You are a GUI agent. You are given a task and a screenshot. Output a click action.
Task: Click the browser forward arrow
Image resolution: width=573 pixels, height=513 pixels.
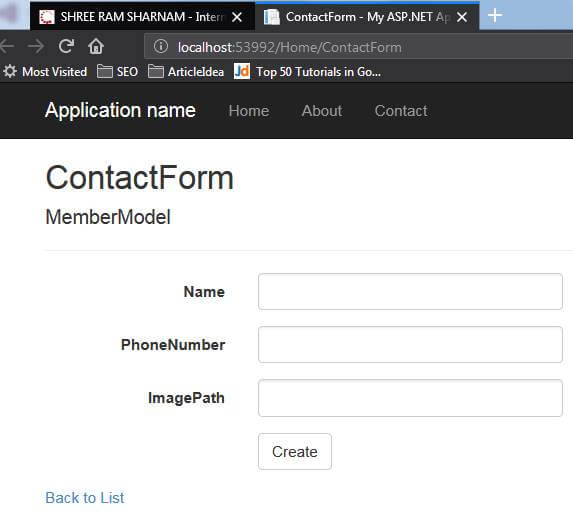pyautogui.click(x=36, y=46)
